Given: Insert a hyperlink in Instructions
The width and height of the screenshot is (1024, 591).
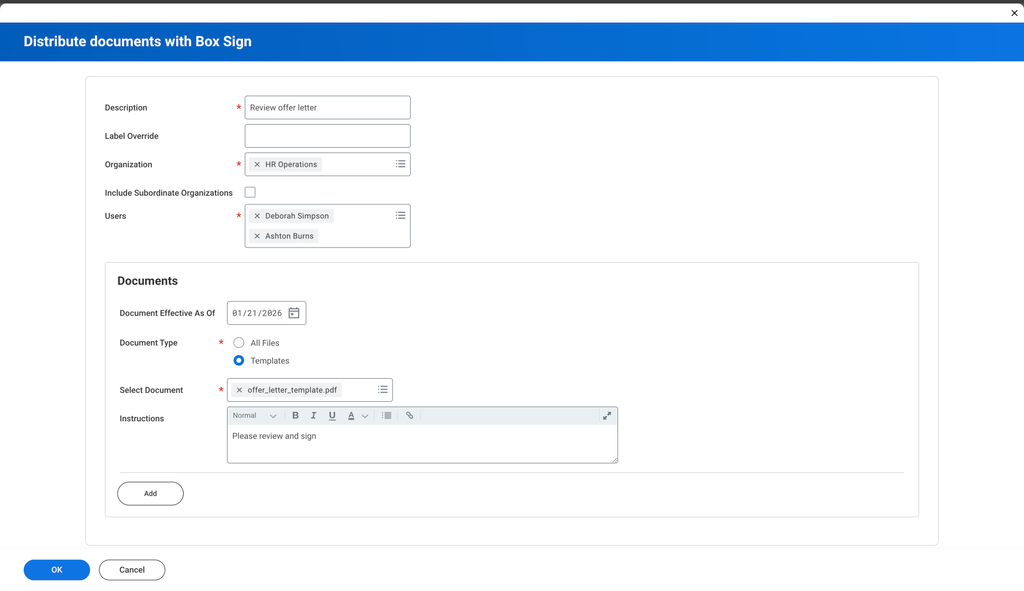Looking at the screenshot, I should pyautogui.click(x=409, y=416).
